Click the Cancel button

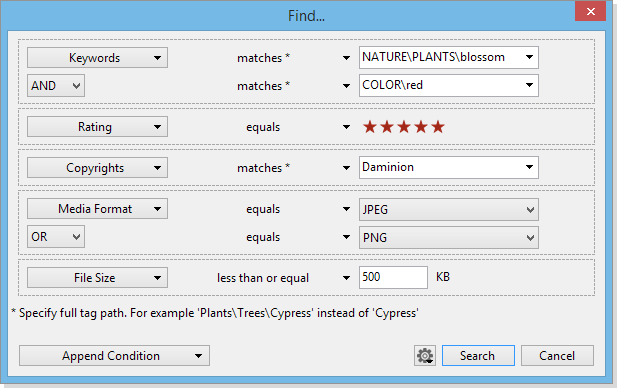(x=557, y=356)
